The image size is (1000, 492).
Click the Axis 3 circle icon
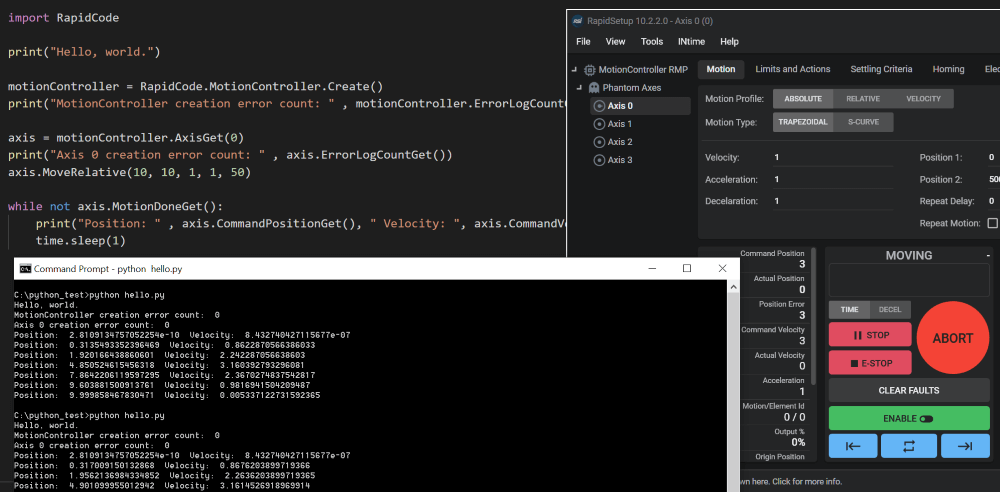[599, 160]
